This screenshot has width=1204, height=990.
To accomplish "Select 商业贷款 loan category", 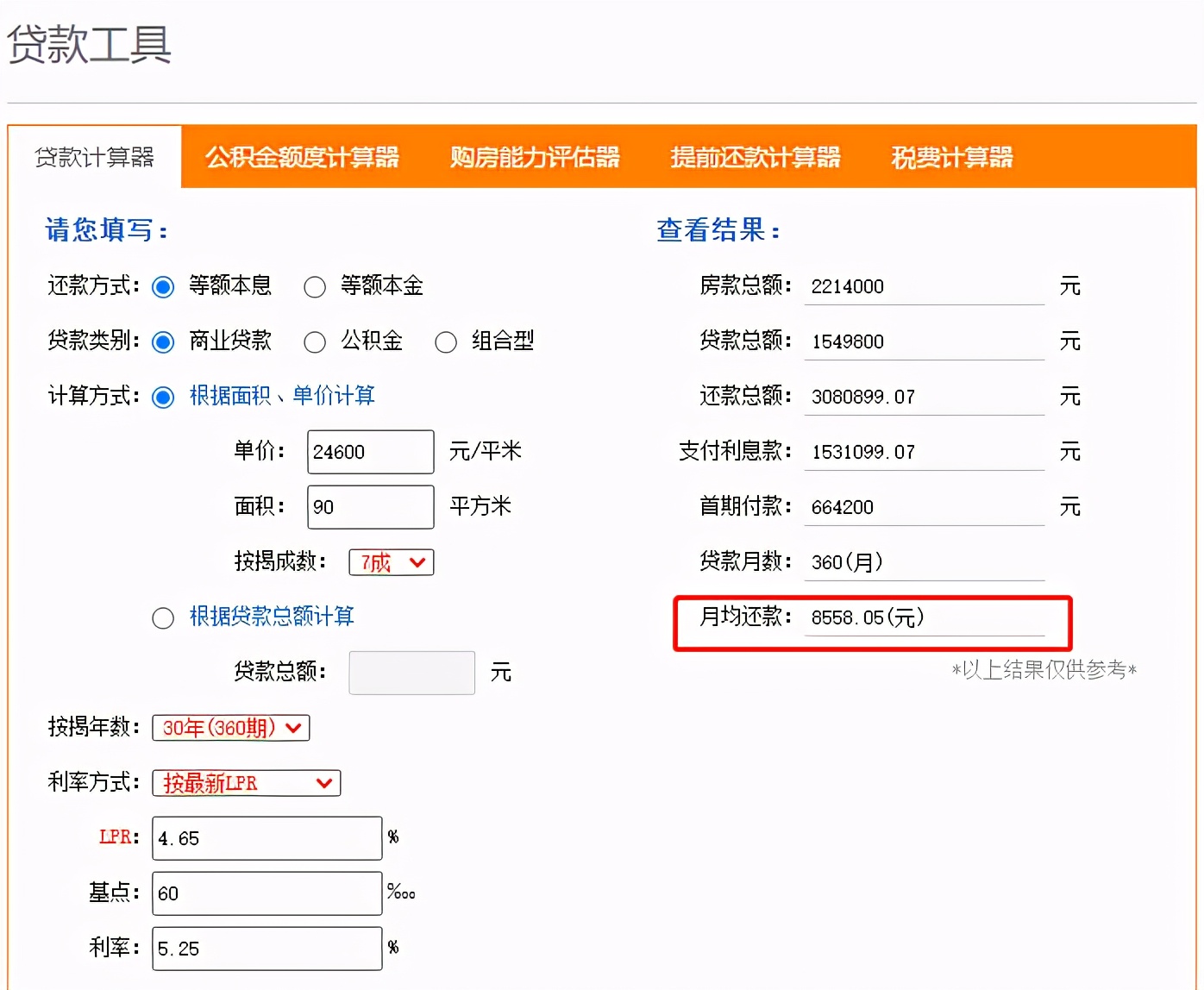I will pyautogui.click(x=163, y=341).
